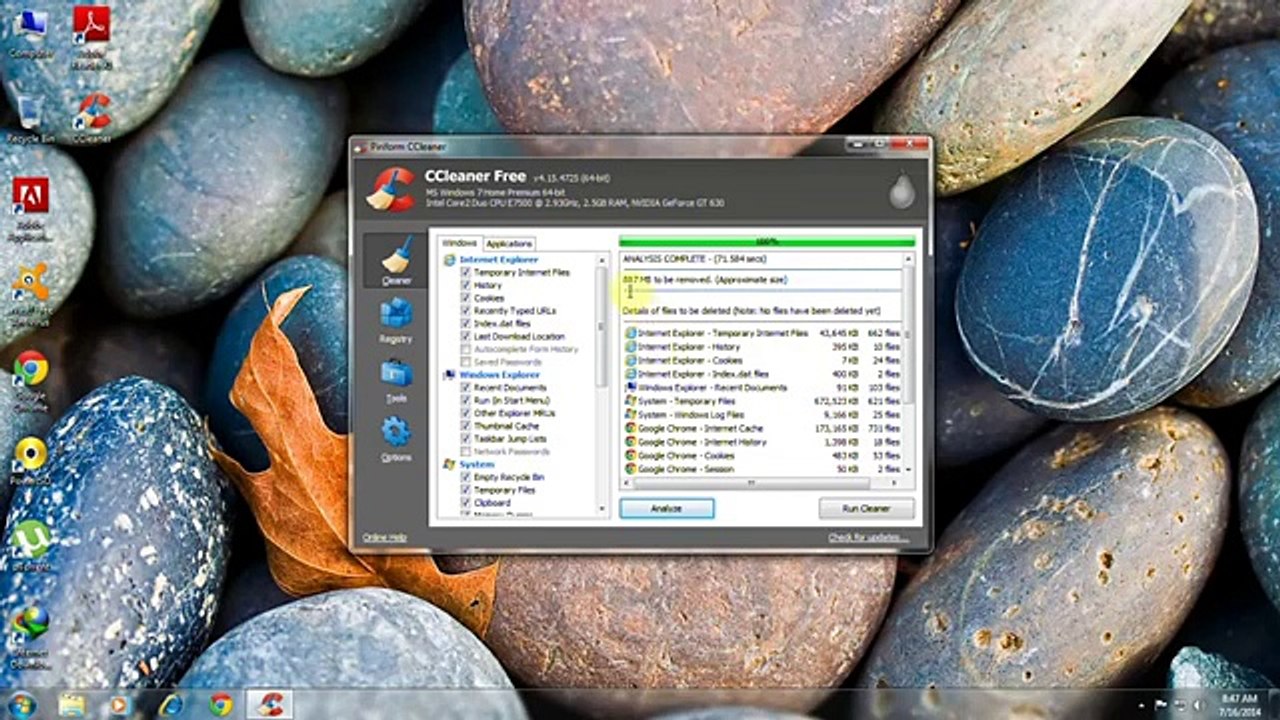
Task: Select the 'Google Chrome - Internet Cache' result row
Action: (x=762, y=428)
